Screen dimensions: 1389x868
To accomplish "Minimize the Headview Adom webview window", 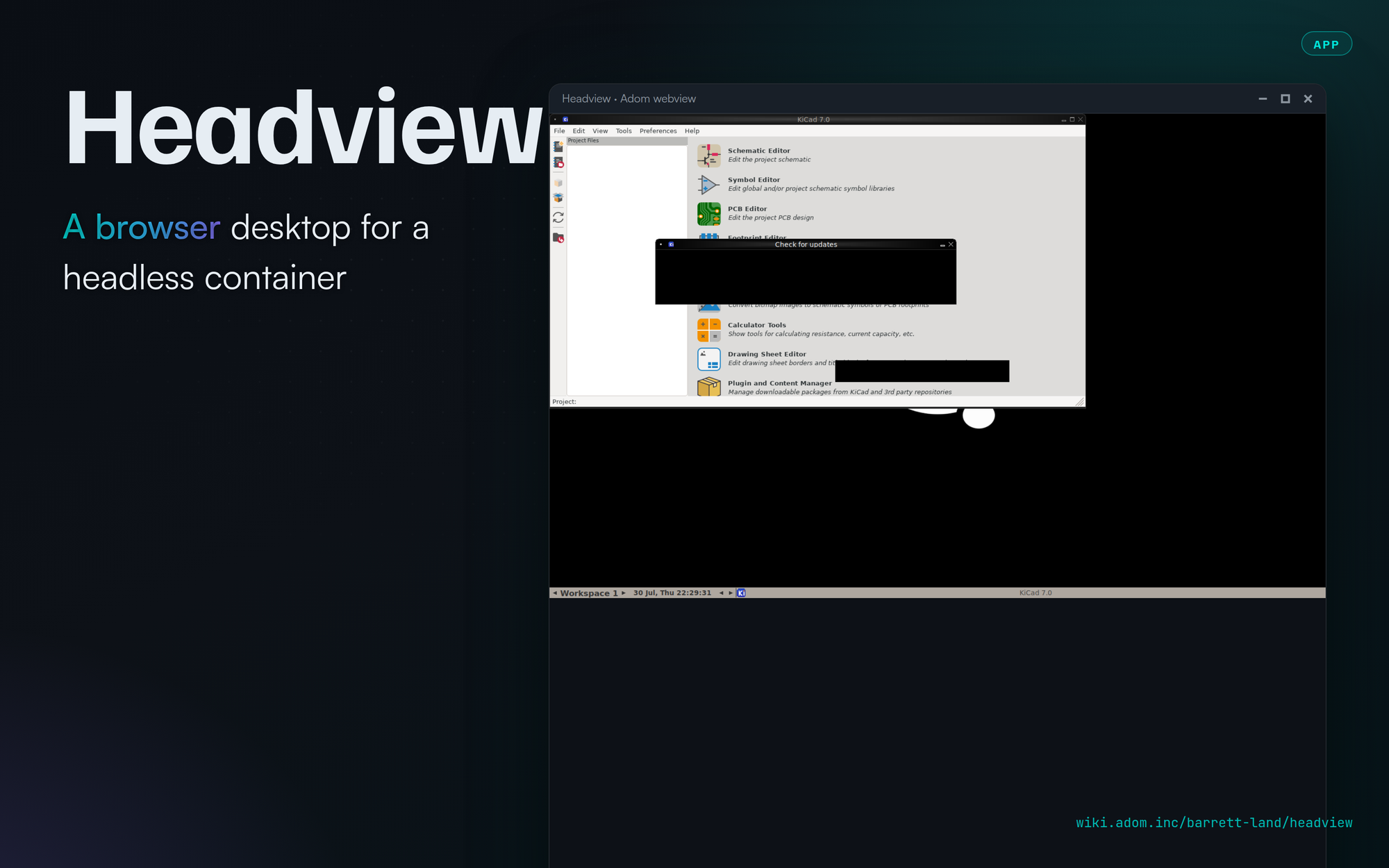I will pos(1263,99).
